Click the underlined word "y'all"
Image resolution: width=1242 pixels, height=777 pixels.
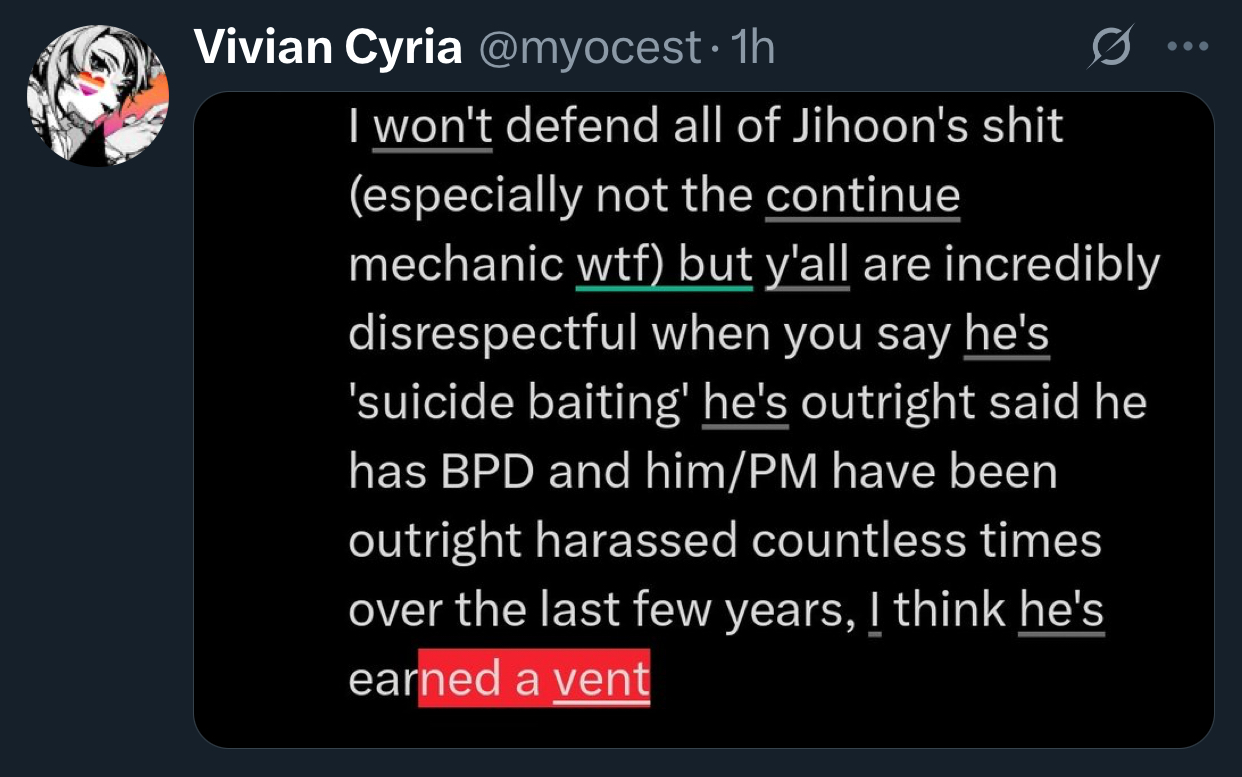[x=807, y=265]
